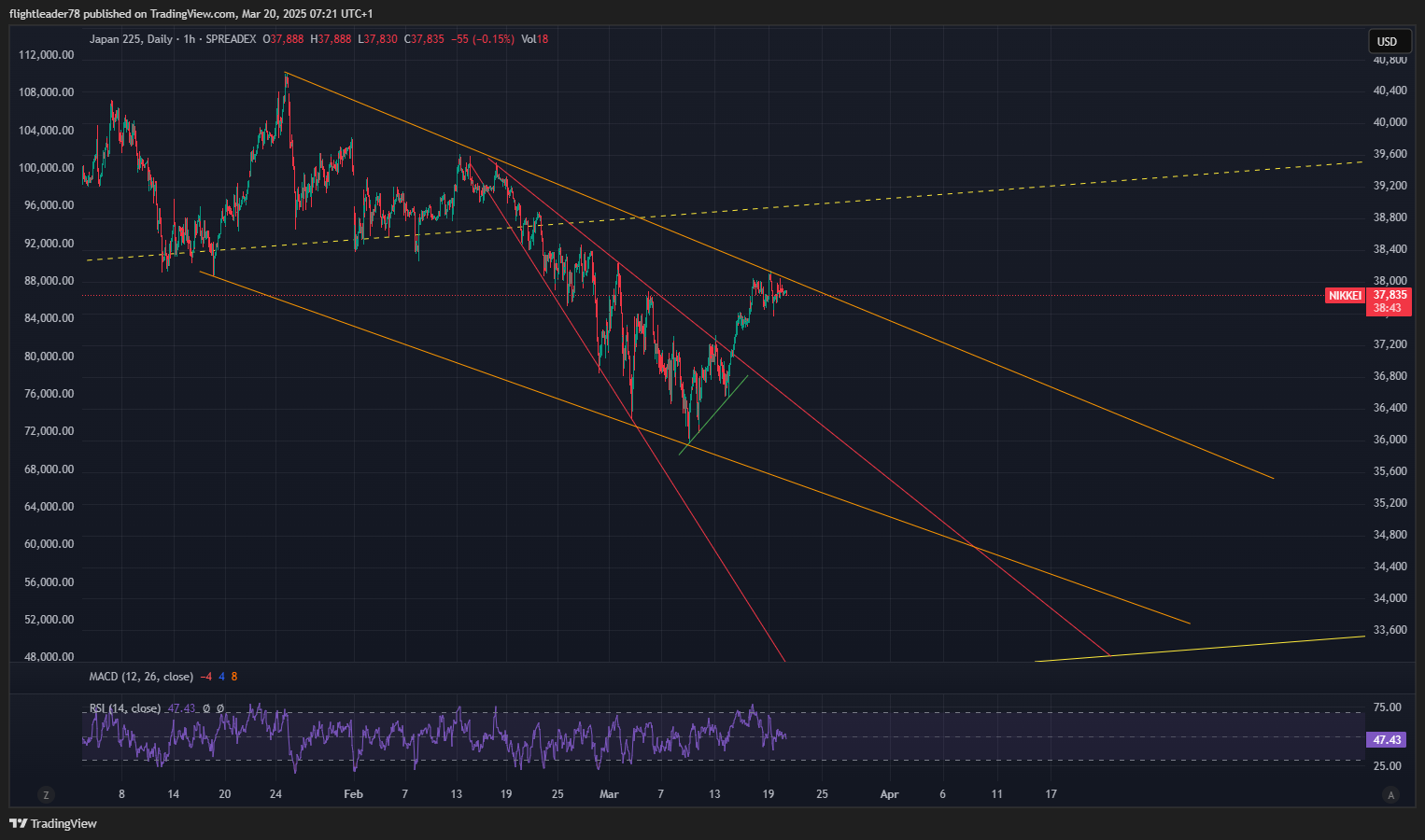Open the USD currency selector
This screenshot has width=1425, height=840.
1388,41
